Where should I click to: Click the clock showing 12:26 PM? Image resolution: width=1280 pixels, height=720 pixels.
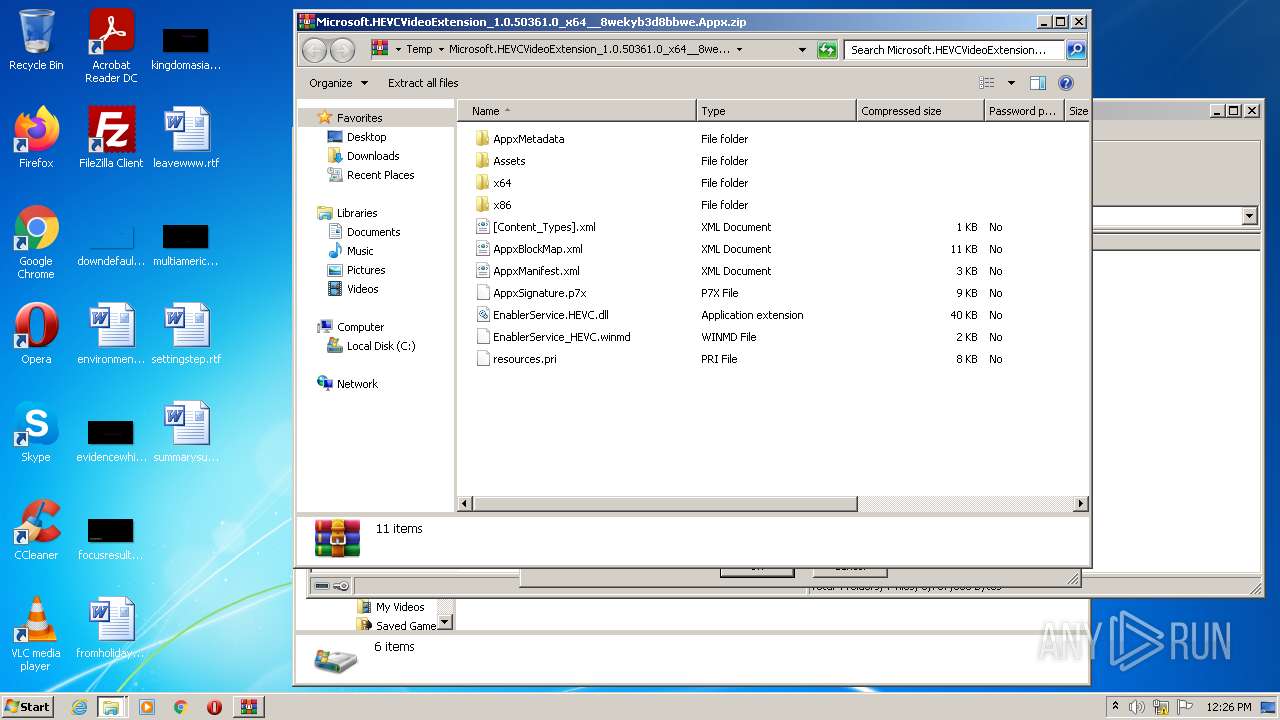pyautogui.click(x=1229, y=707)
